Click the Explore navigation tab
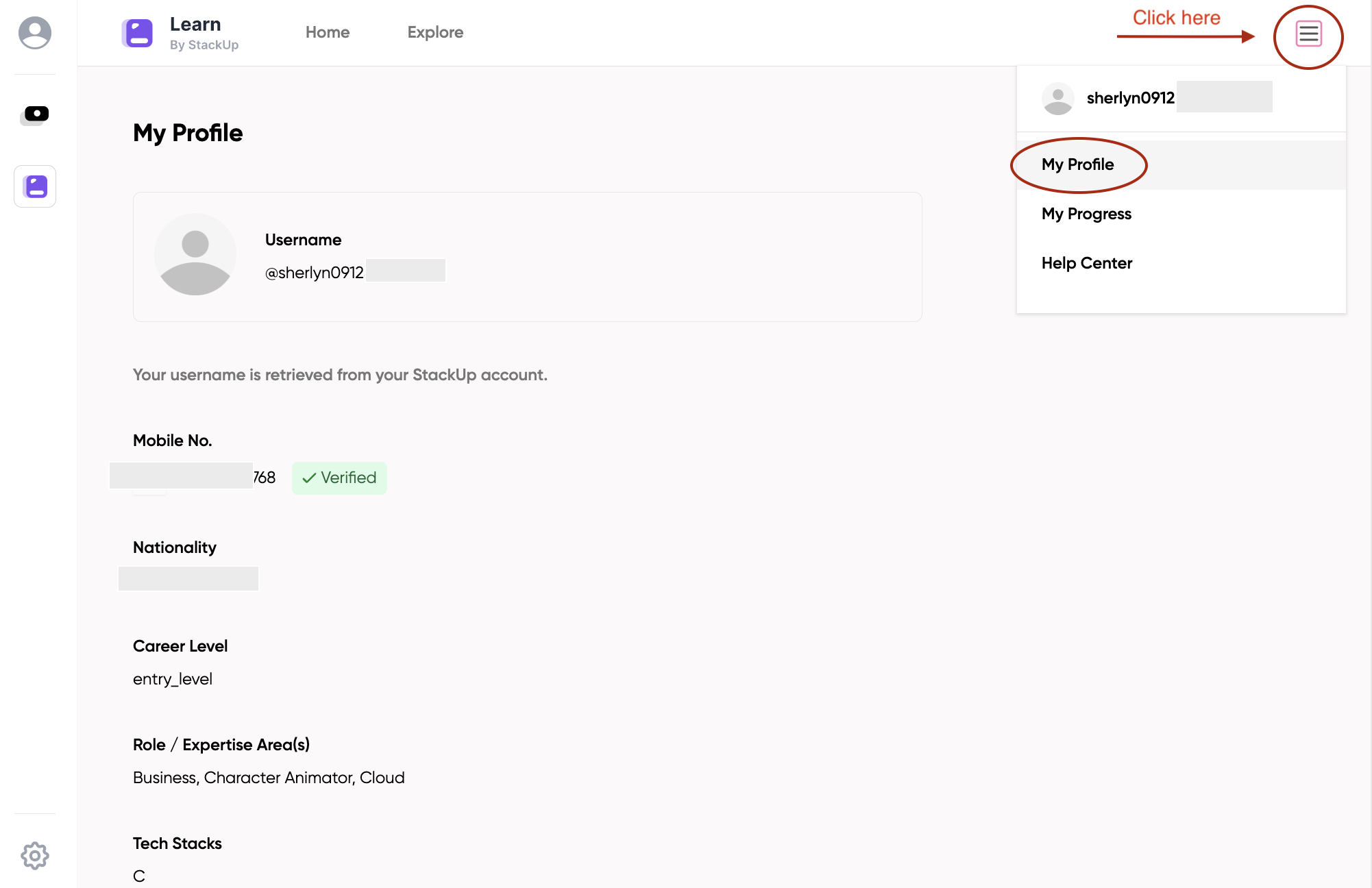1372x888 pixels. click(x=435, y=32)
